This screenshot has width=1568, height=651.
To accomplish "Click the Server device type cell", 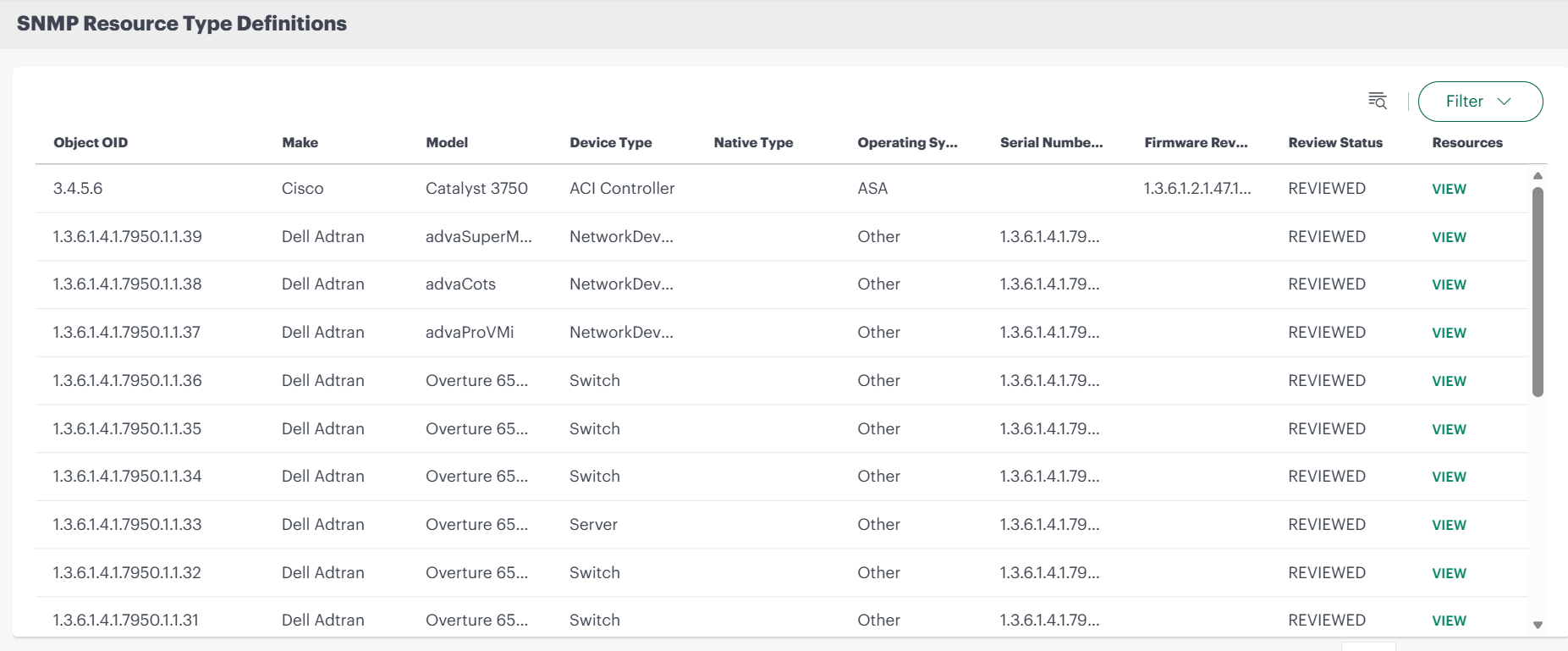I will click(593, 524).
